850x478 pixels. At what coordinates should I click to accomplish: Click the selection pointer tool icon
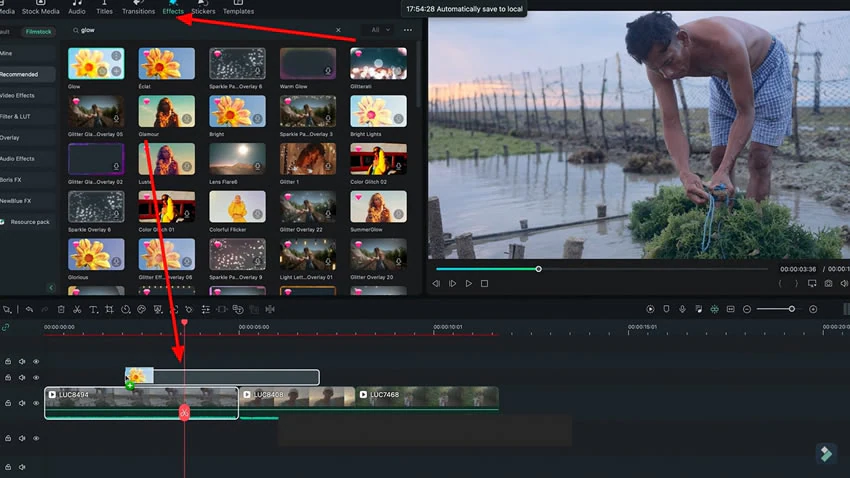click(7, 309)
